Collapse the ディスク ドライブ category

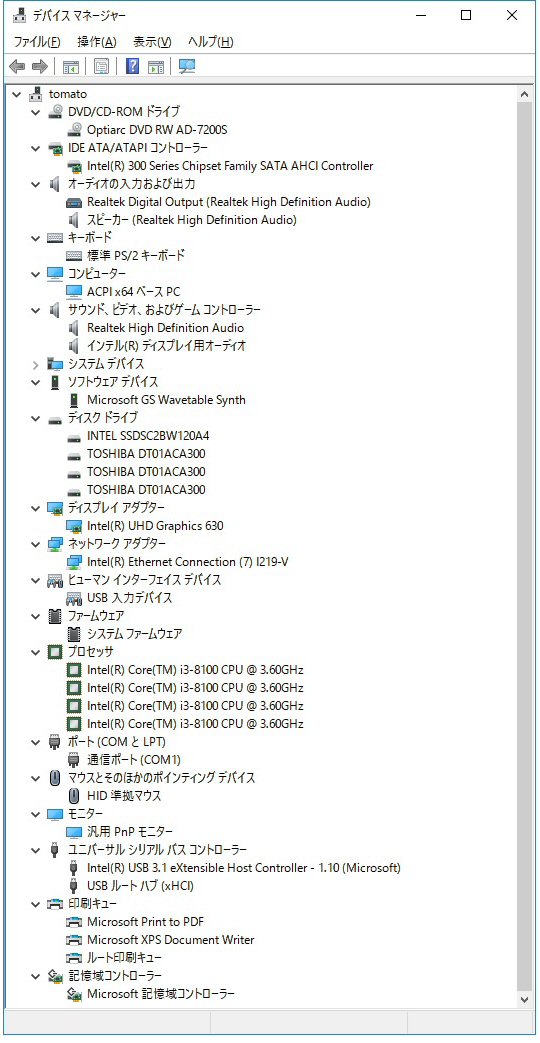36,418
